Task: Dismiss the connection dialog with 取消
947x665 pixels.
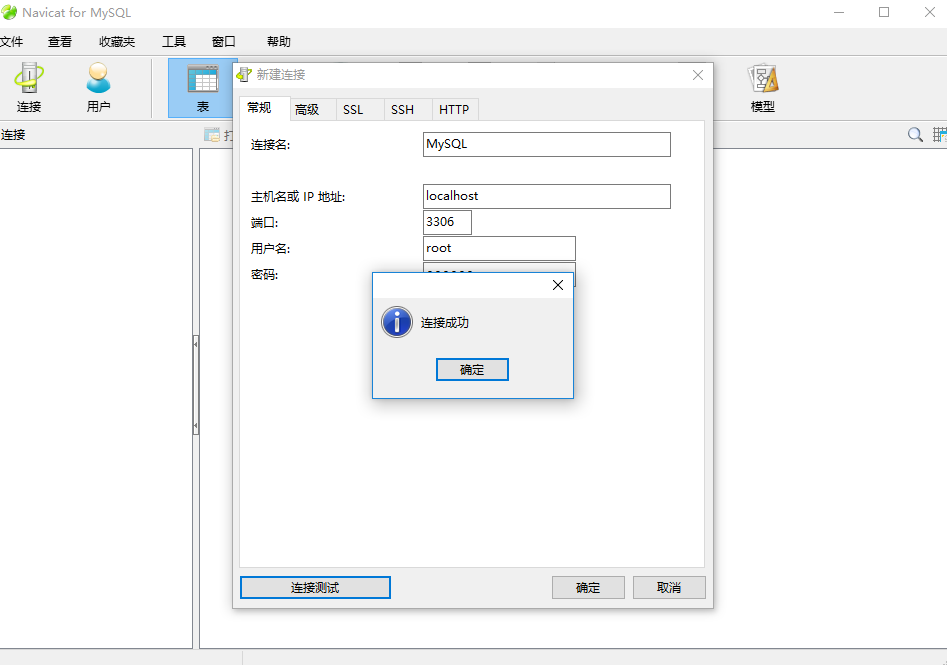Action: 669,587
